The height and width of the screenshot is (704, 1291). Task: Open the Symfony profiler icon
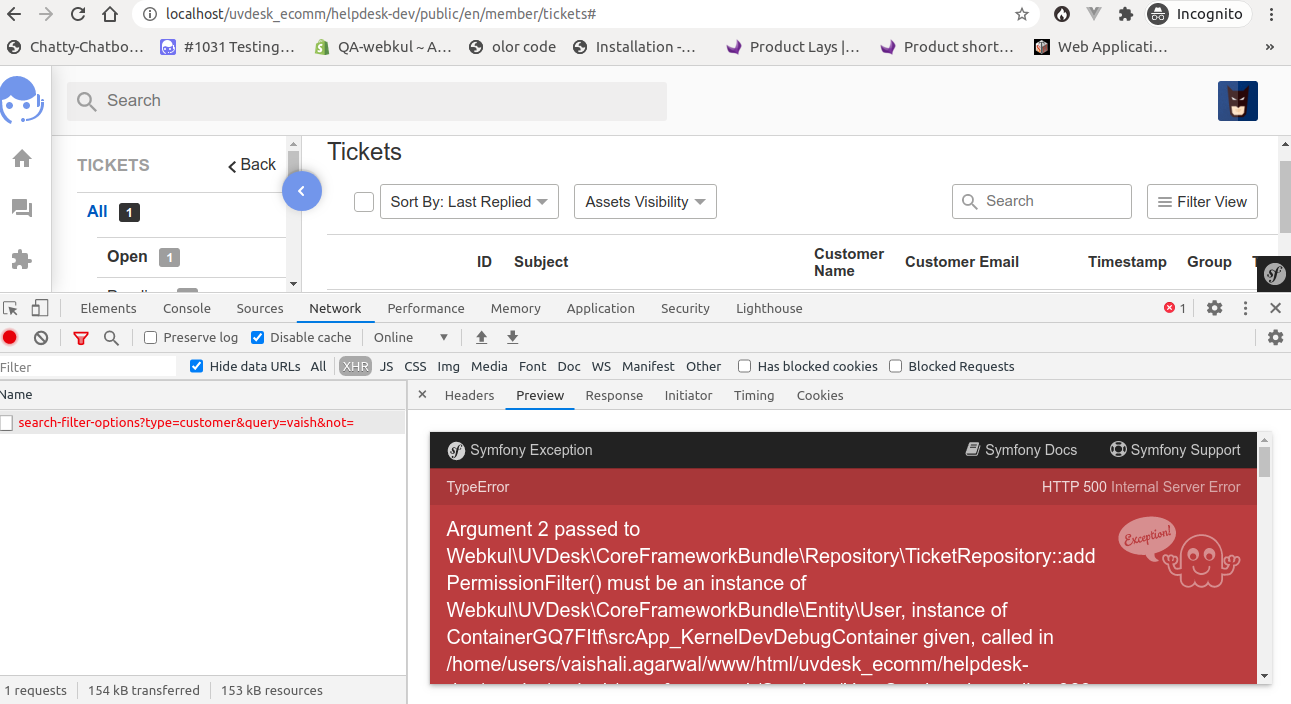1274,273
